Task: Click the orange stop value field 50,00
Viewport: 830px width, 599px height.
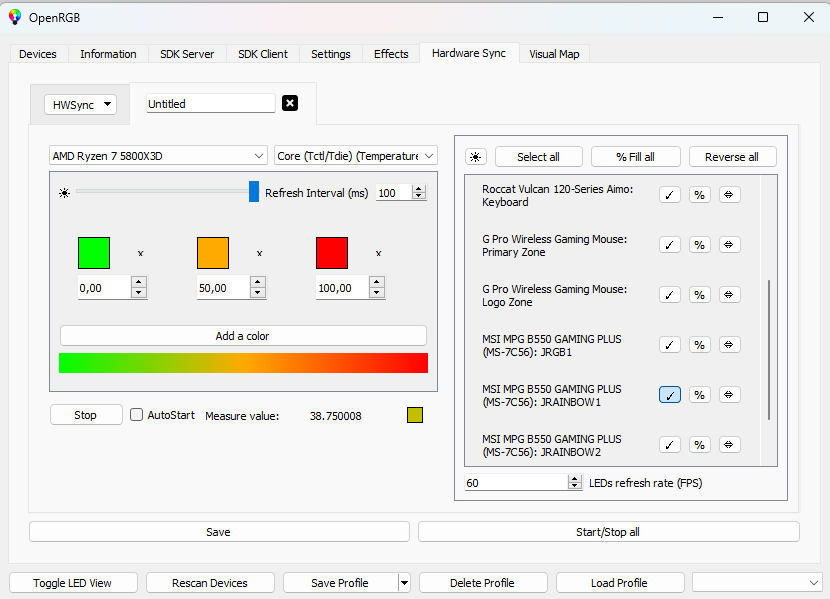Action: [223, 288]
